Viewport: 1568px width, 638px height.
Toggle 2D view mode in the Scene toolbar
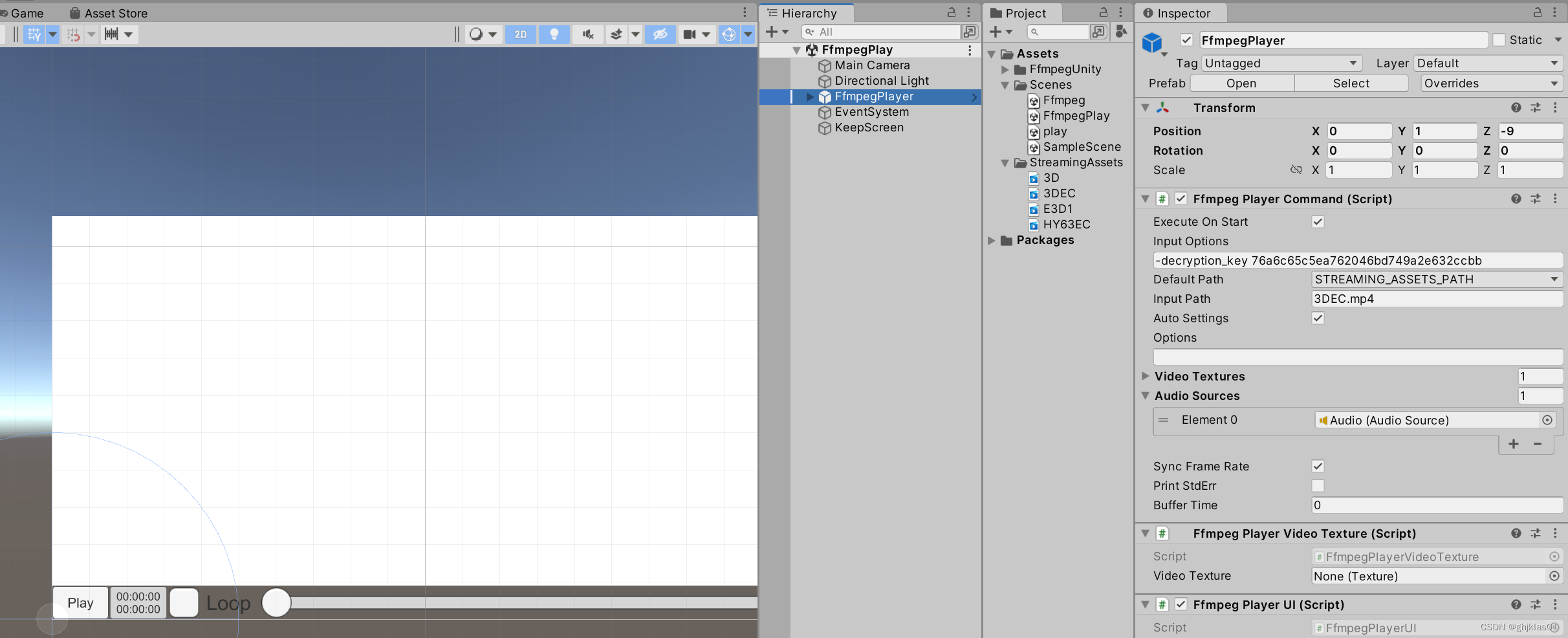pyautogui.click(x=520, y=34)
